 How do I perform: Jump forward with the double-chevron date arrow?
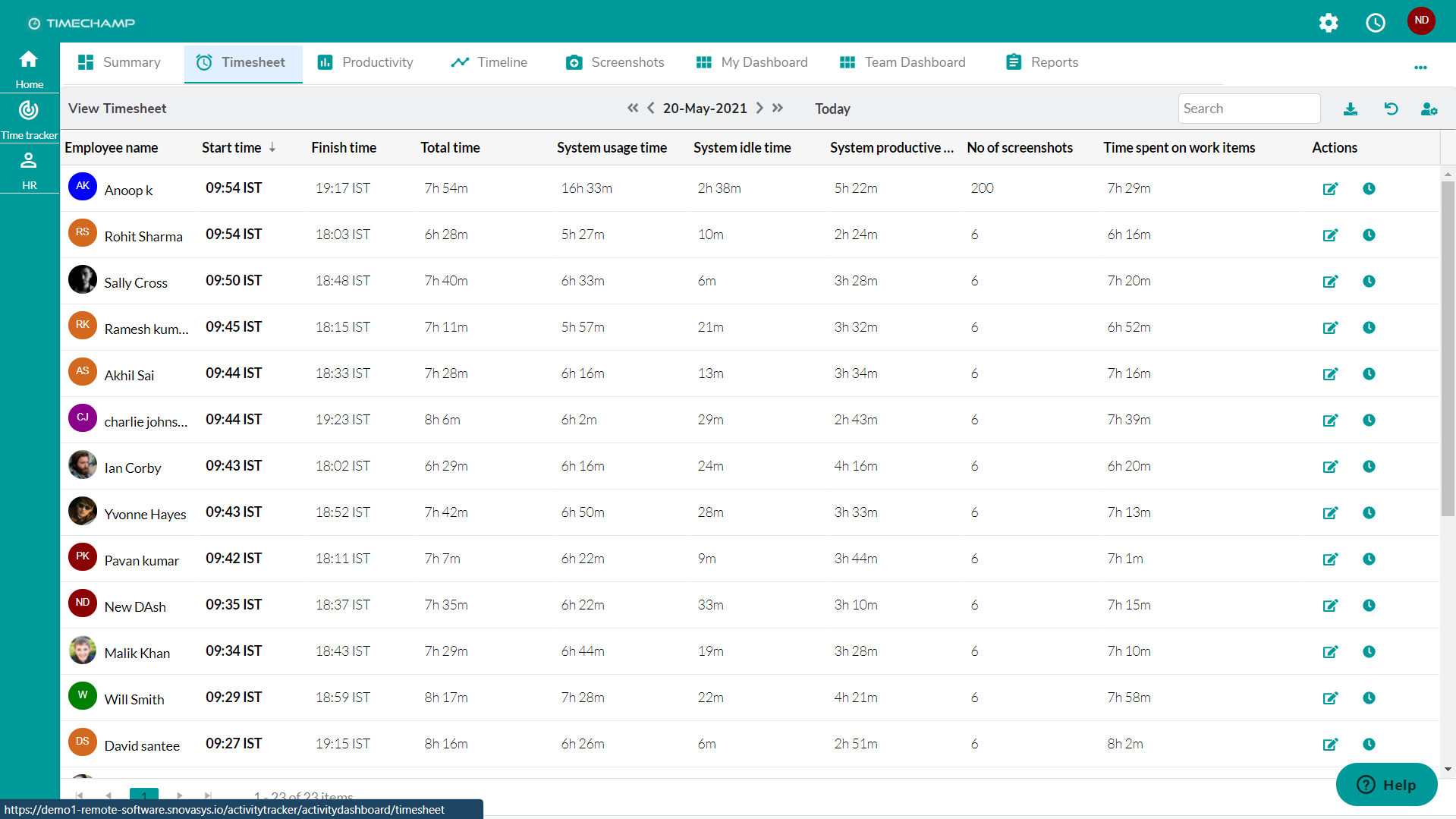click(777, 108)
